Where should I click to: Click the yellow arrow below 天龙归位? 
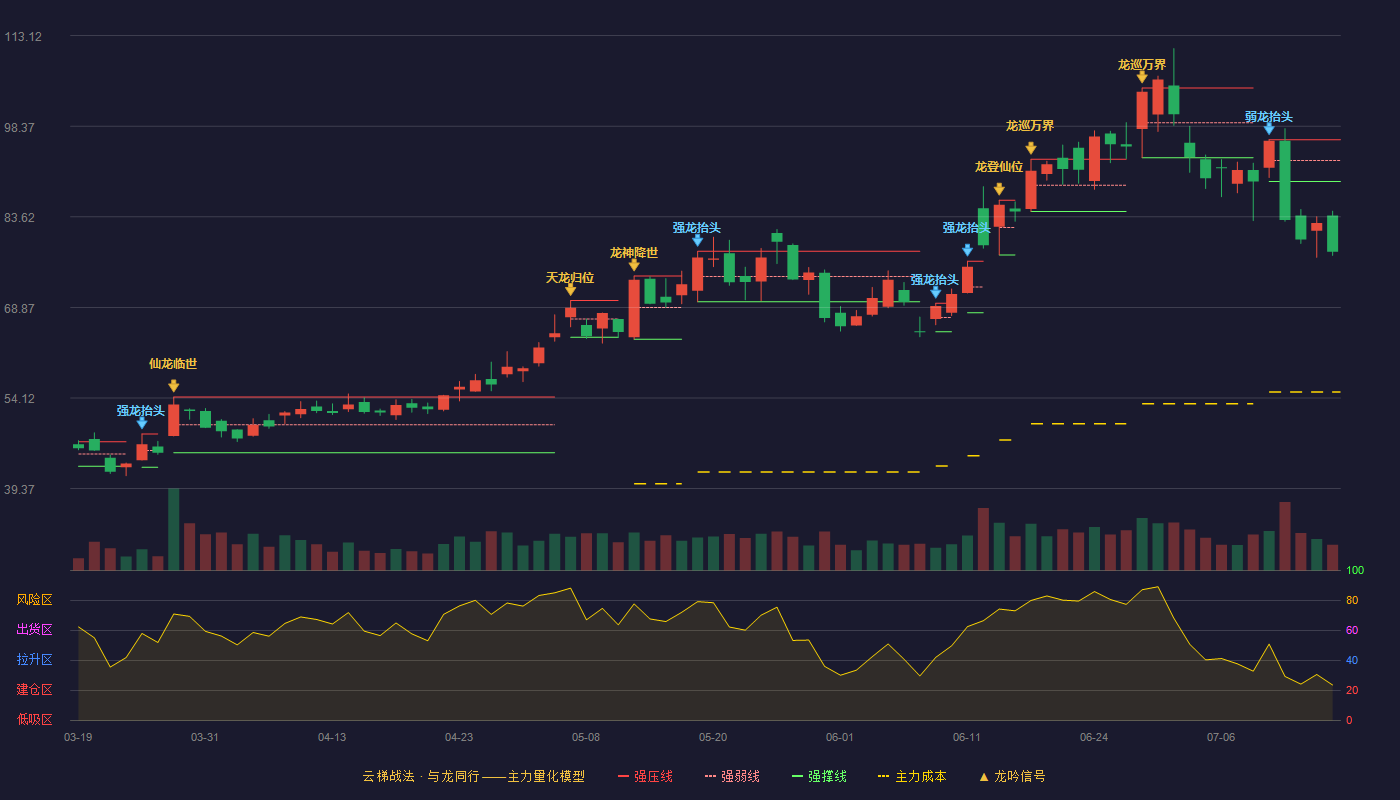tap(570, 289)
